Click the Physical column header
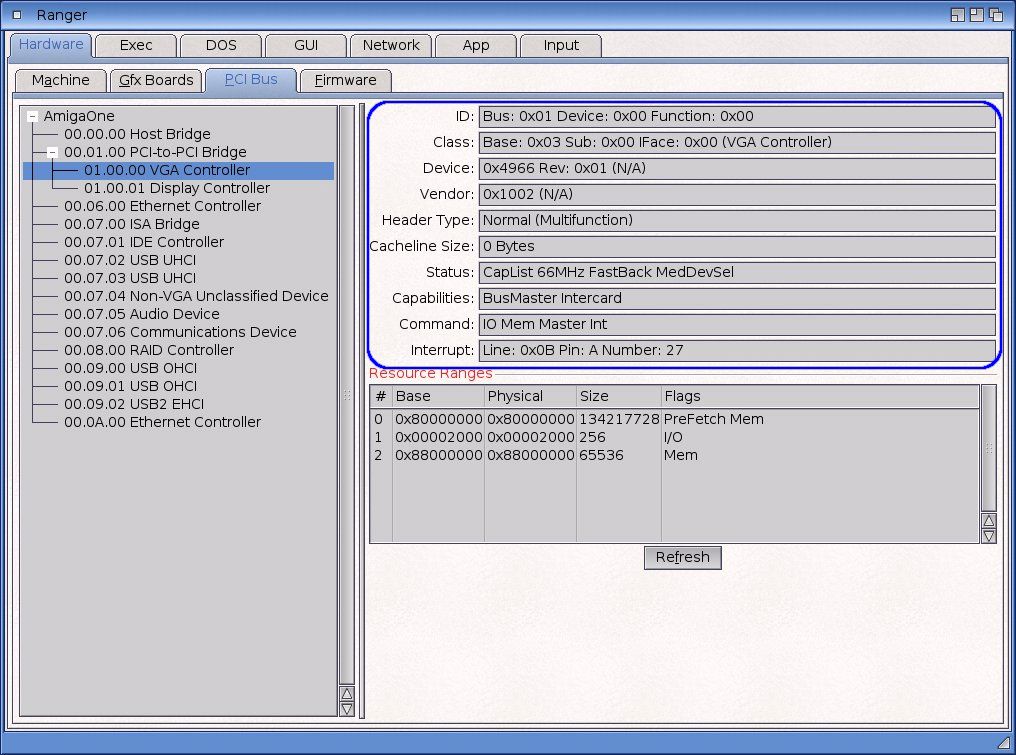This screenshot has width=1016, height=755. tap(530, 397)
